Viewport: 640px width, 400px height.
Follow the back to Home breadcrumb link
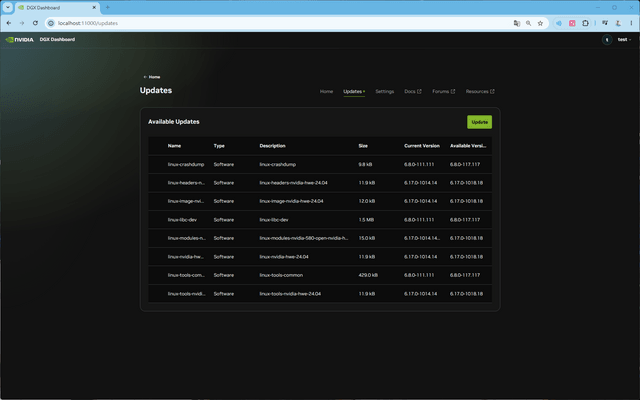151,77
